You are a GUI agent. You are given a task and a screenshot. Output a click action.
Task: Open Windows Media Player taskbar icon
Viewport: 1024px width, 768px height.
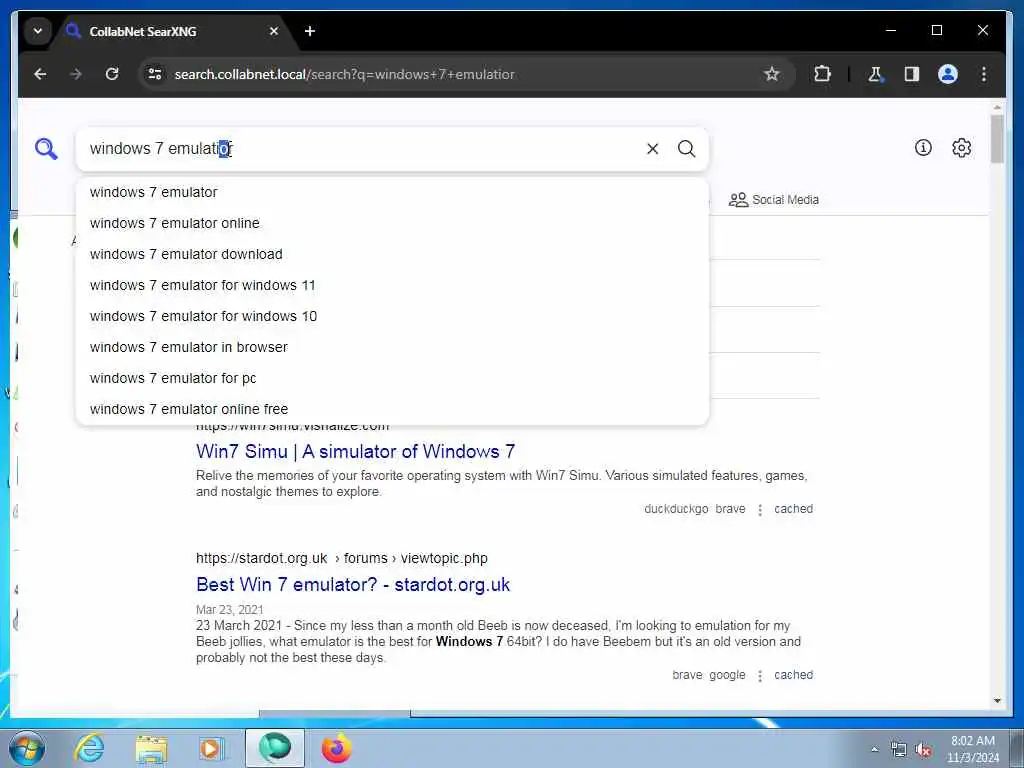click(212, 748)
